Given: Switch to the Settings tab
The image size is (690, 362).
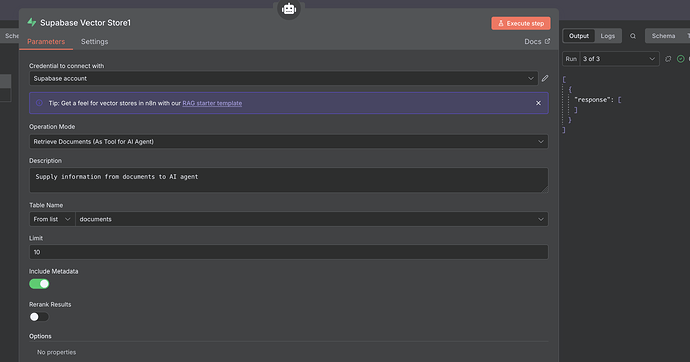Looking at the screenshot, I should tap(94, 41).
